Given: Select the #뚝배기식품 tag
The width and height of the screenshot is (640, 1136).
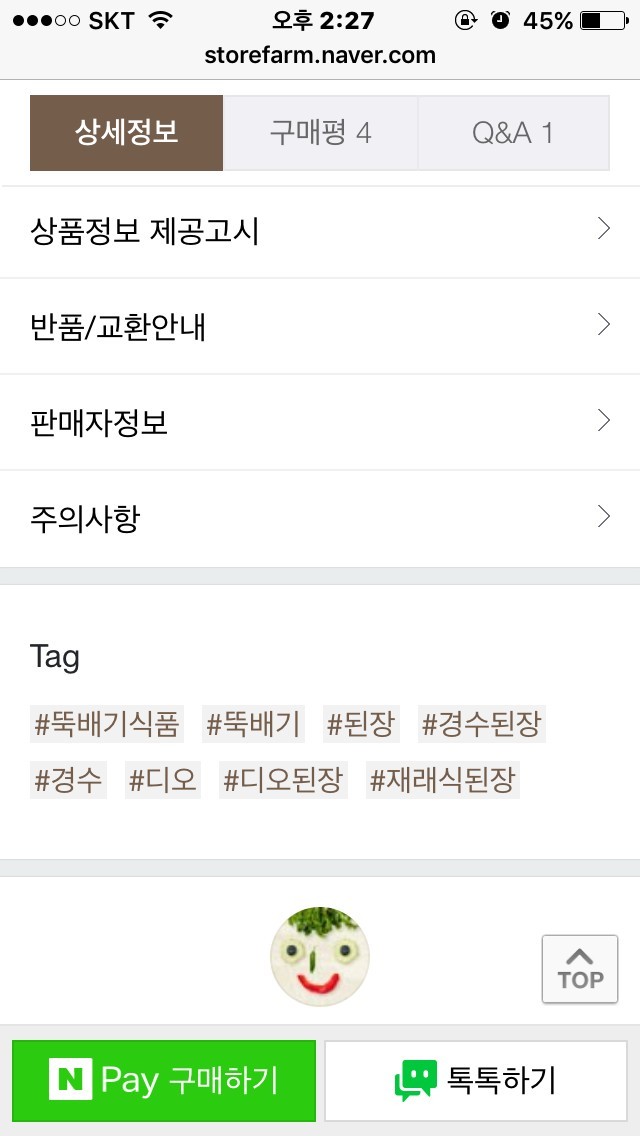Looking at the screenshot, I should click(107, 724).
